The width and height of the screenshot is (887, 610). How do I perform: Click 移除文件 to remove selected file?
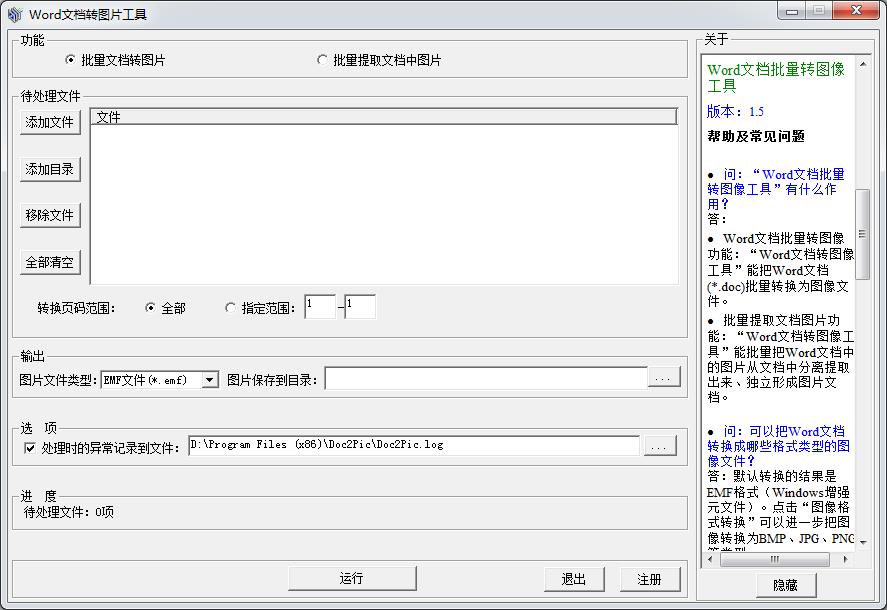49,214
